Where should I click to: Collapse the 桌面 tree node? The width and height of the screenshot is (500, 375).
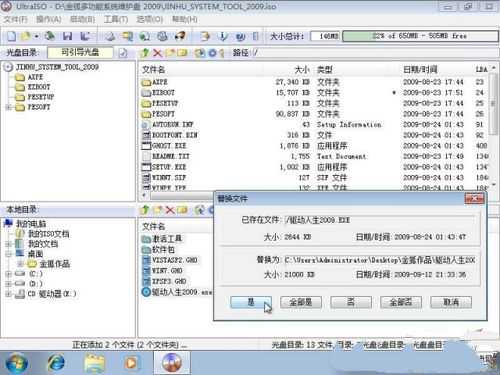[8, 254]
